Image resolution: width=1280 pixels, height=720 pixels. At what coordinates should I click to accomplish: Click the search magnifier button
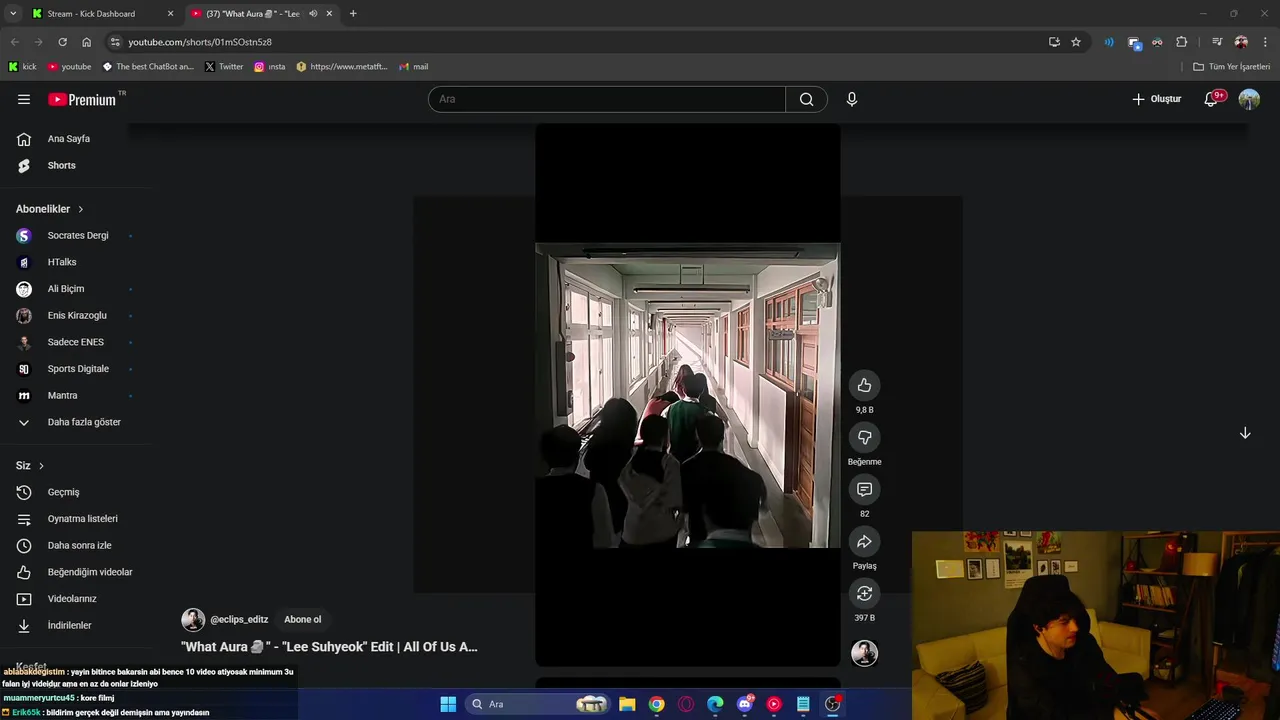[806, 99]
